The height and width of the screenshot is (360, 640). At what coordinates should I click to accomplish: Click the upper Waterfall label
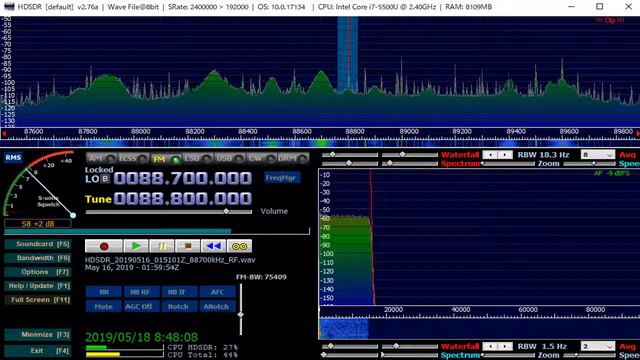[460, 155]
